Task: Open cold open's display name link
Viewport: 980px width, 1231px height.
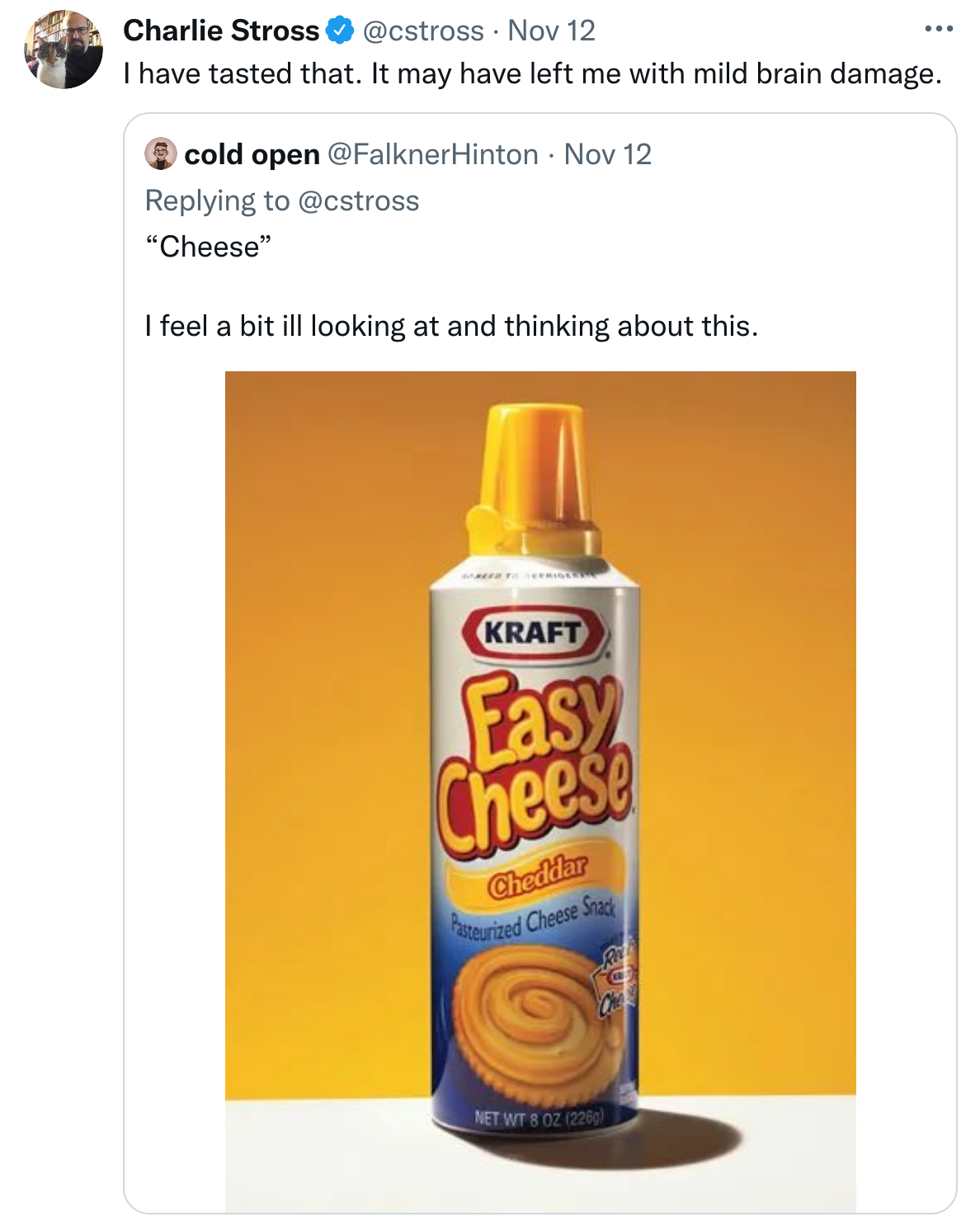Action: pyautogui.click(x=252, y=155)
